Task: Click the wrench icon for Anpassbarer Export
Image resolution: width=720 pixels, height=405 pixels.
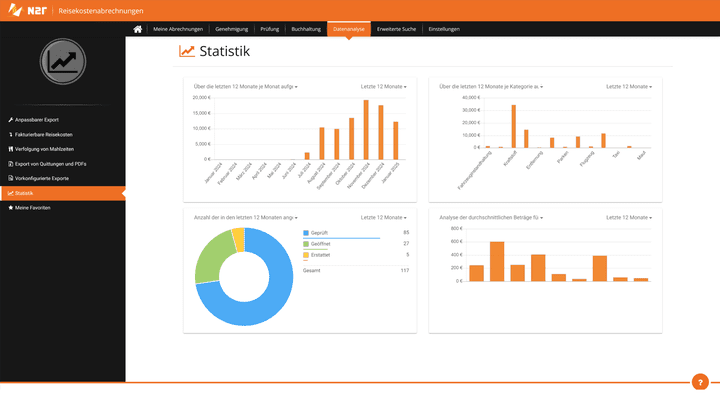Action: pos(10,120)
